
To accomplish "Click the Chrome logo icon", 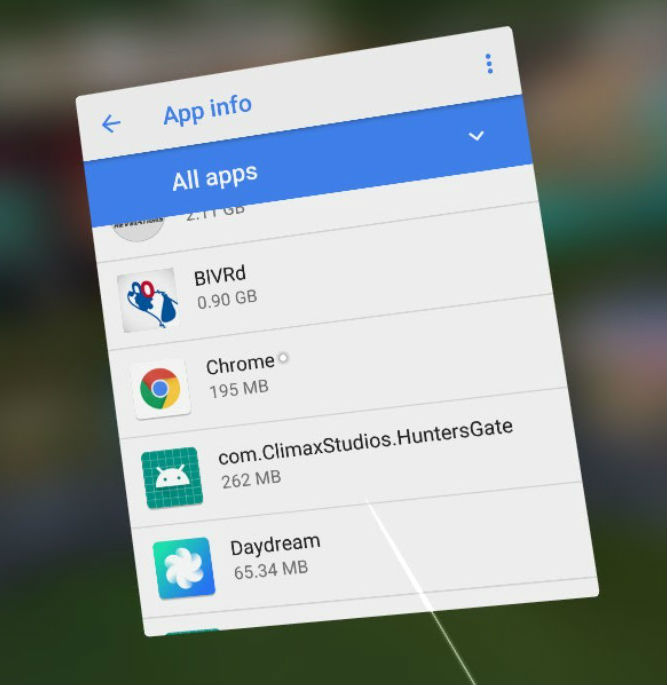I will 160,389.
